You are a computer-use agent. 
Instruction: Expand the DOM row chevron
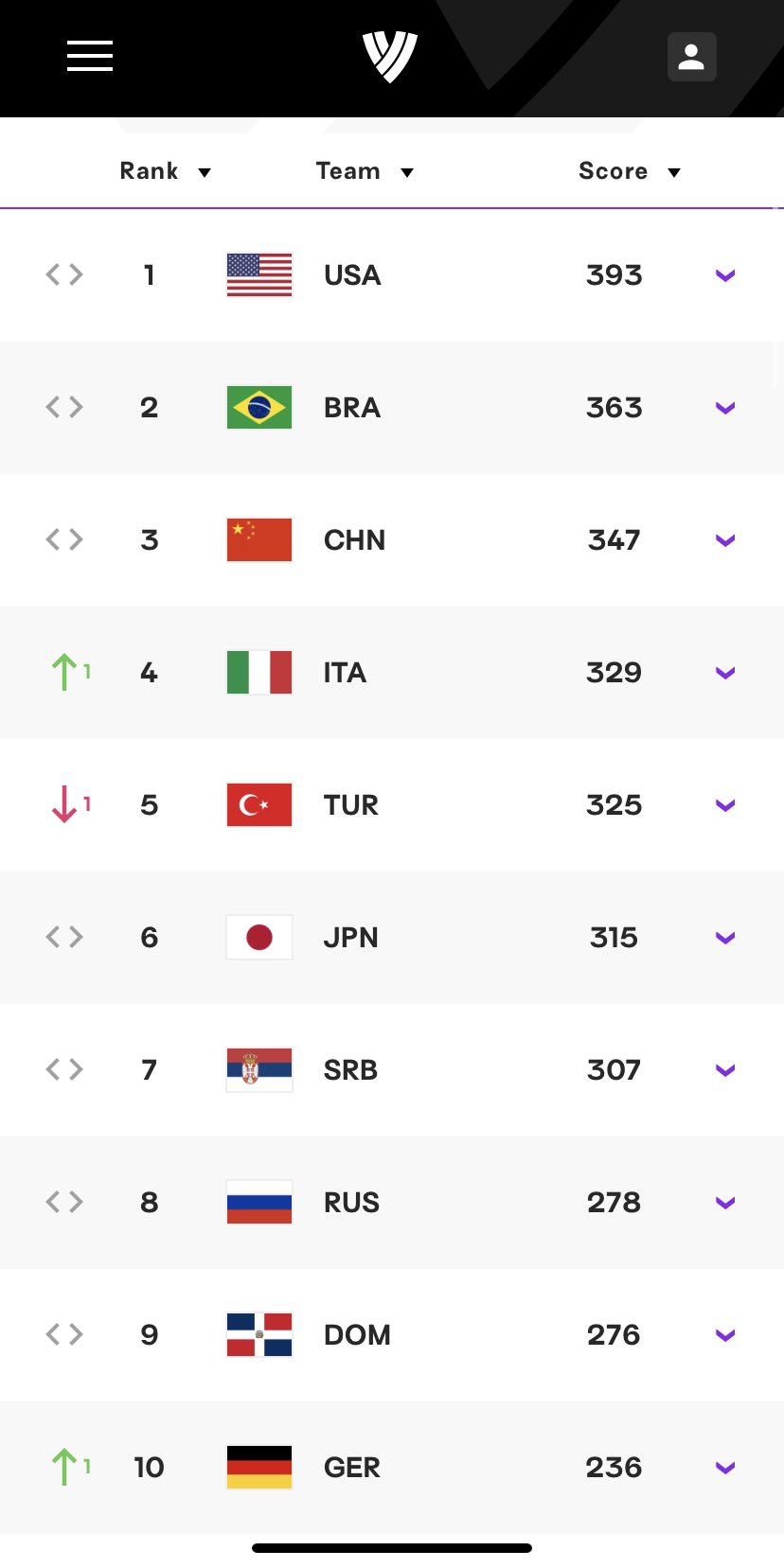(725, 1335)
